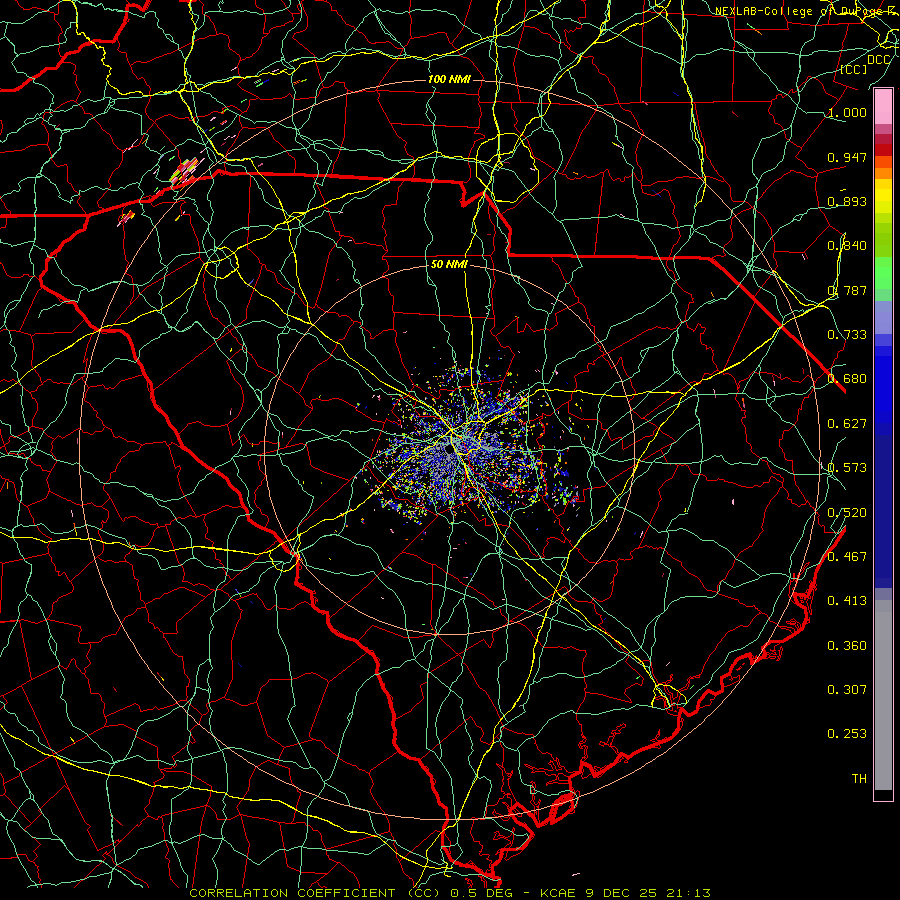Click the [CC] units label
Image resolution: width=900 pixels, height=900 pixels.
click(854, 69)
